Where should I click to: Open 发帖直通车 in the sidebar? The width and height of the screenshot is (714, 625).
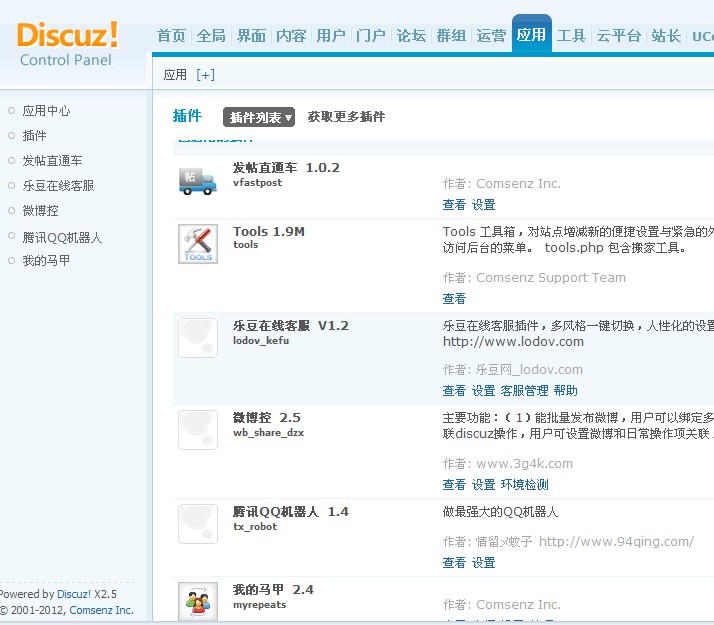pyautogui.click(x=52, y=161)
